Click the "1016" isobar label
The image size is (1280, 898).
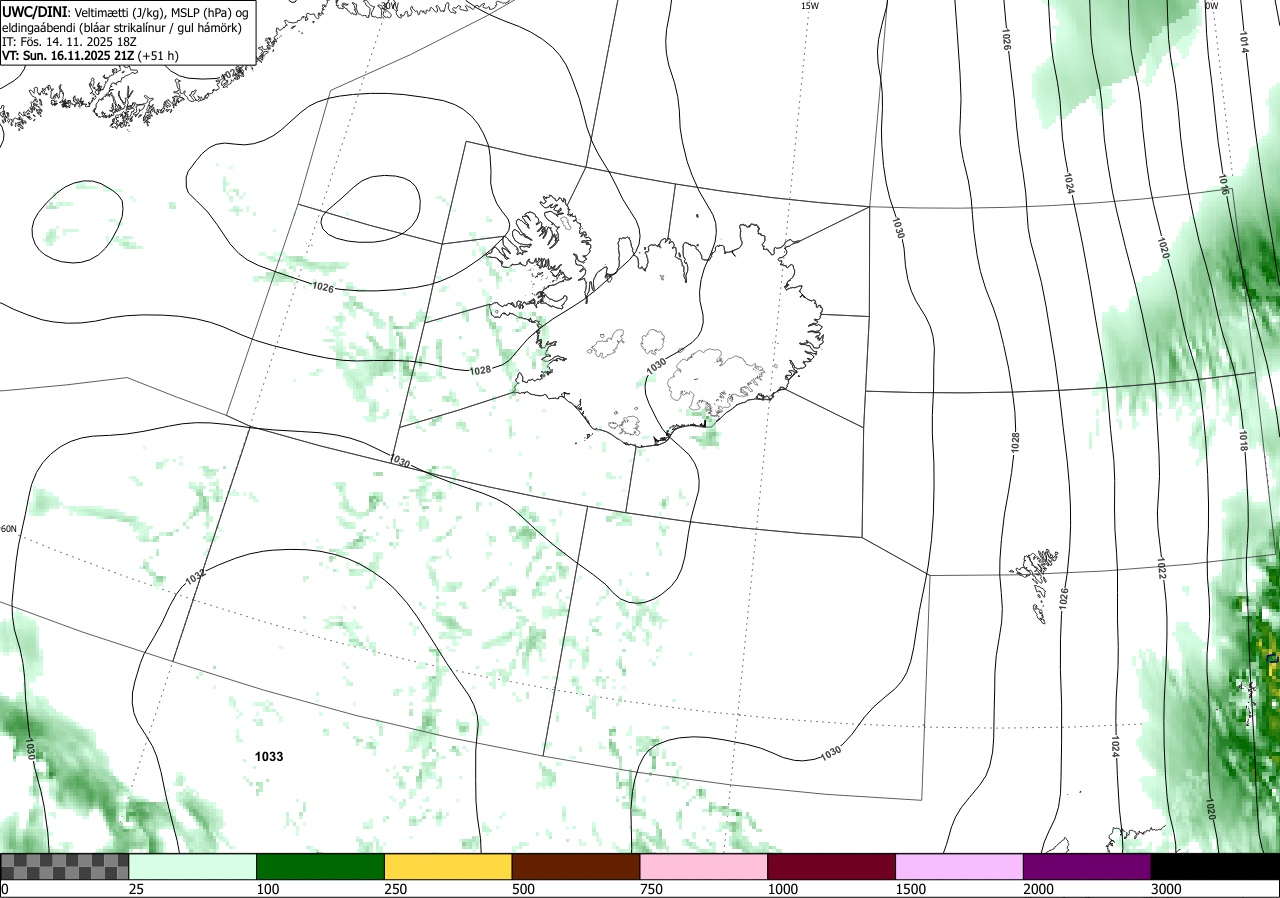coord(1224,183)
